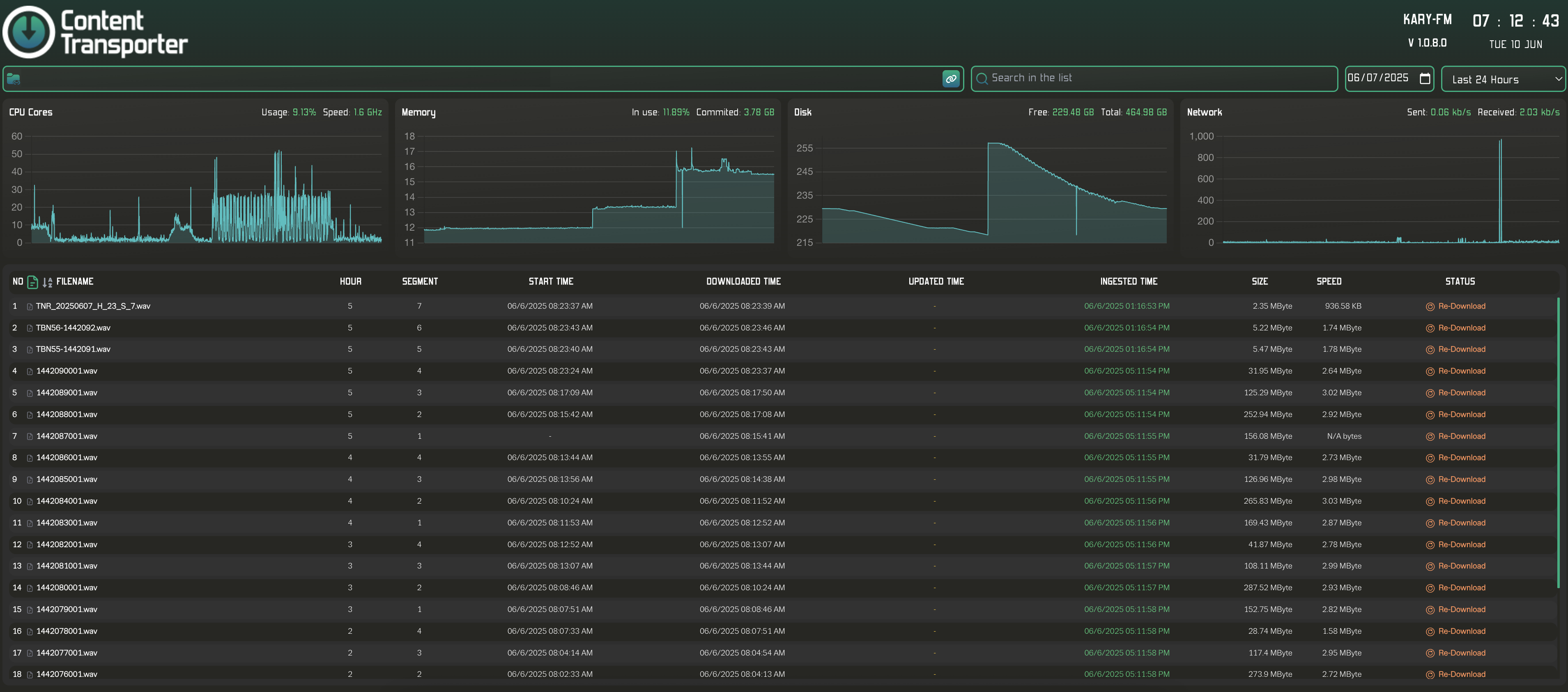Open the calendar picker icon in date field
Viewport: 1568px width, 692px height.
point(1424,78)
